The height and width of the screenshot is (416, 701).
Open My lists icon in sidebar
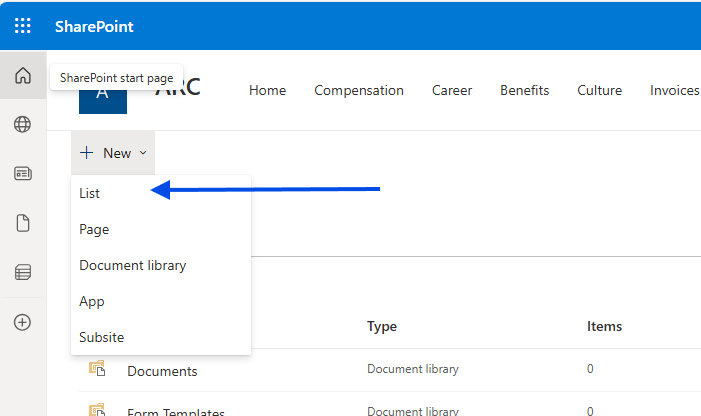tap(23, 272)
